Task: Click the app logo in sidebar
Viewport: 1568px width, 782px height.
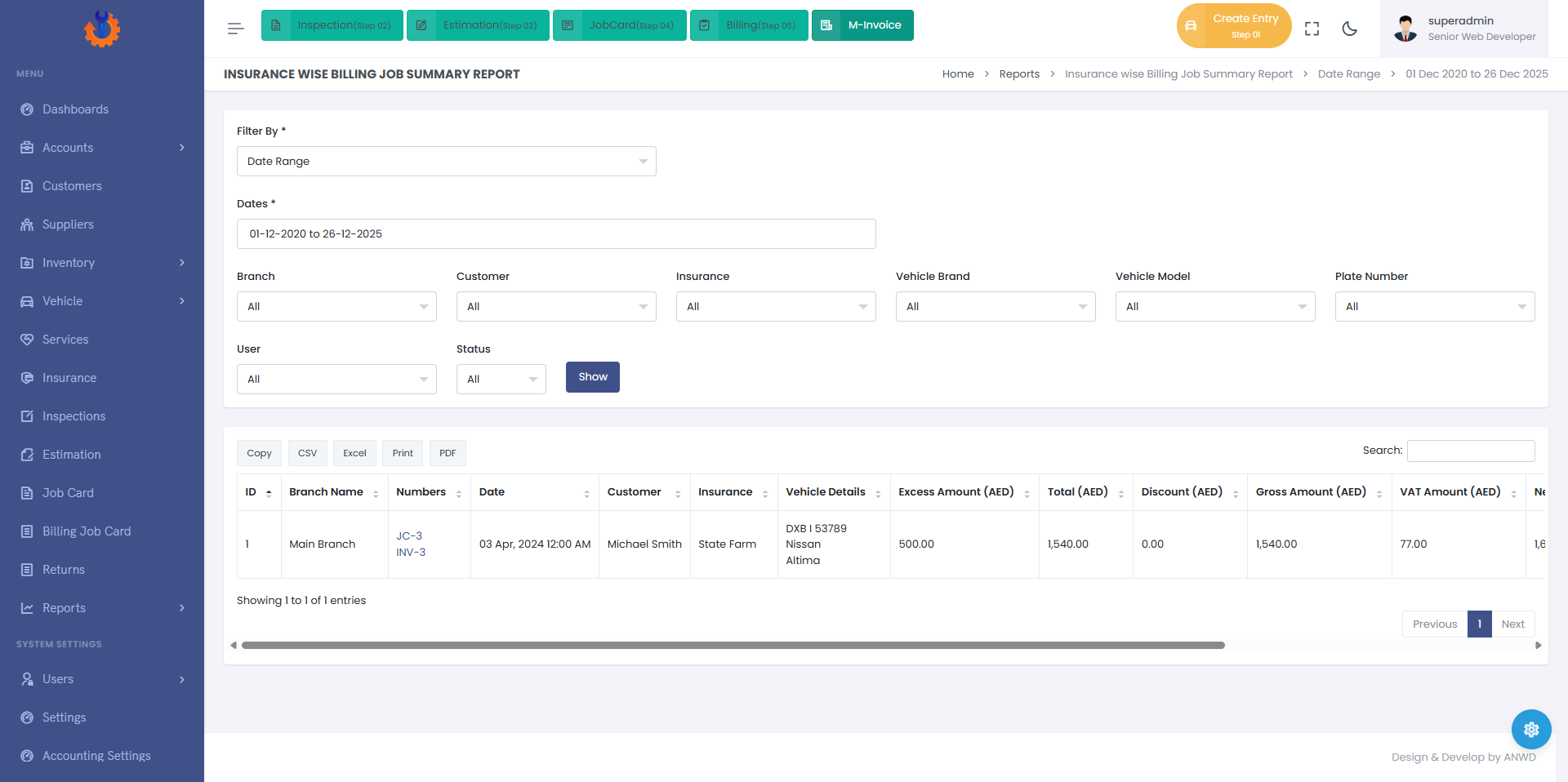Action: click(x=101, y=29)
